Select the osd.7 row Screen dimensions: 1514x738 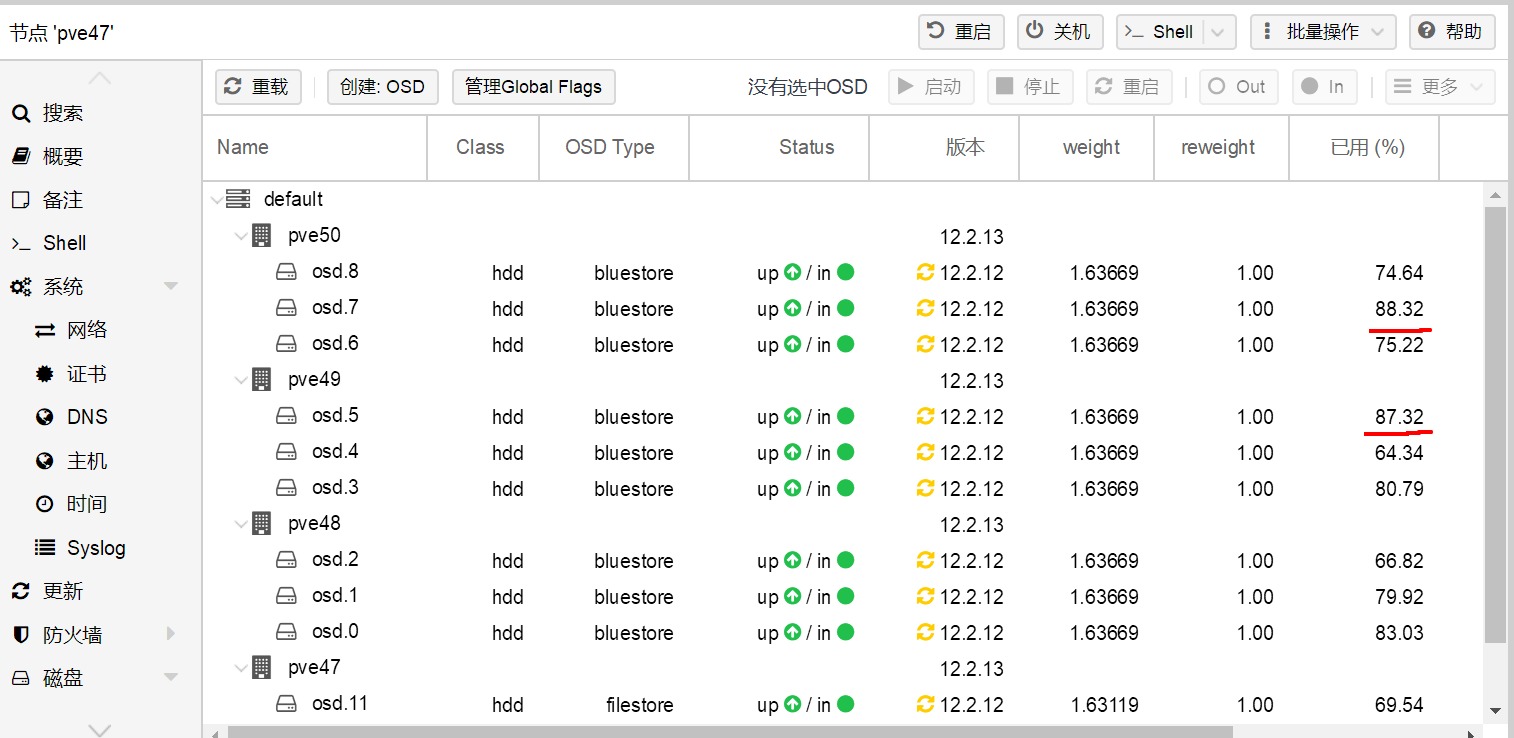(843, 308)
